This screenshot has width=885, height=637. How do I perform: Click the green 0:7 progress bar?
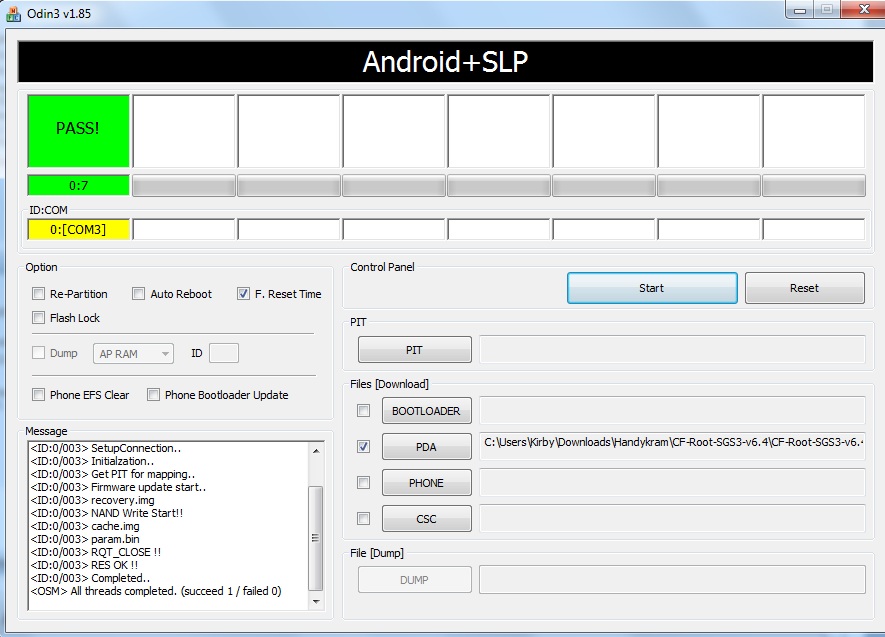pyautogui.click(x=78, y=185)
